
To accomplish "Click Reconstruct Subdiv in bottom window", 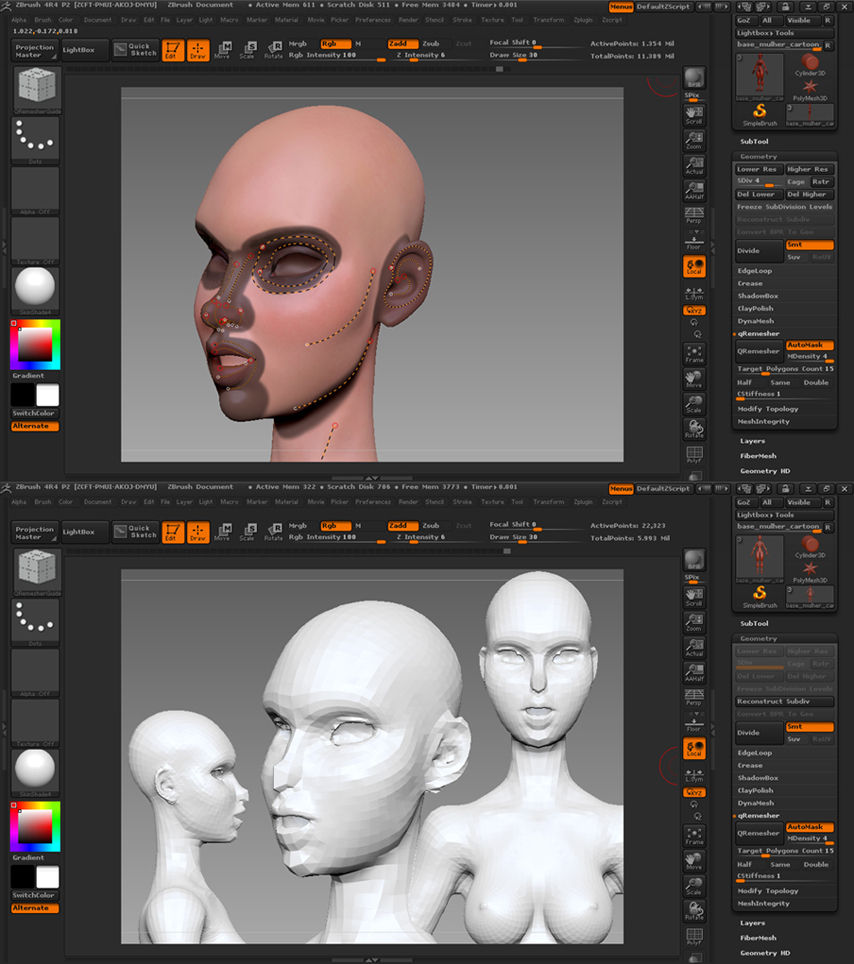I will coord(785,701).
